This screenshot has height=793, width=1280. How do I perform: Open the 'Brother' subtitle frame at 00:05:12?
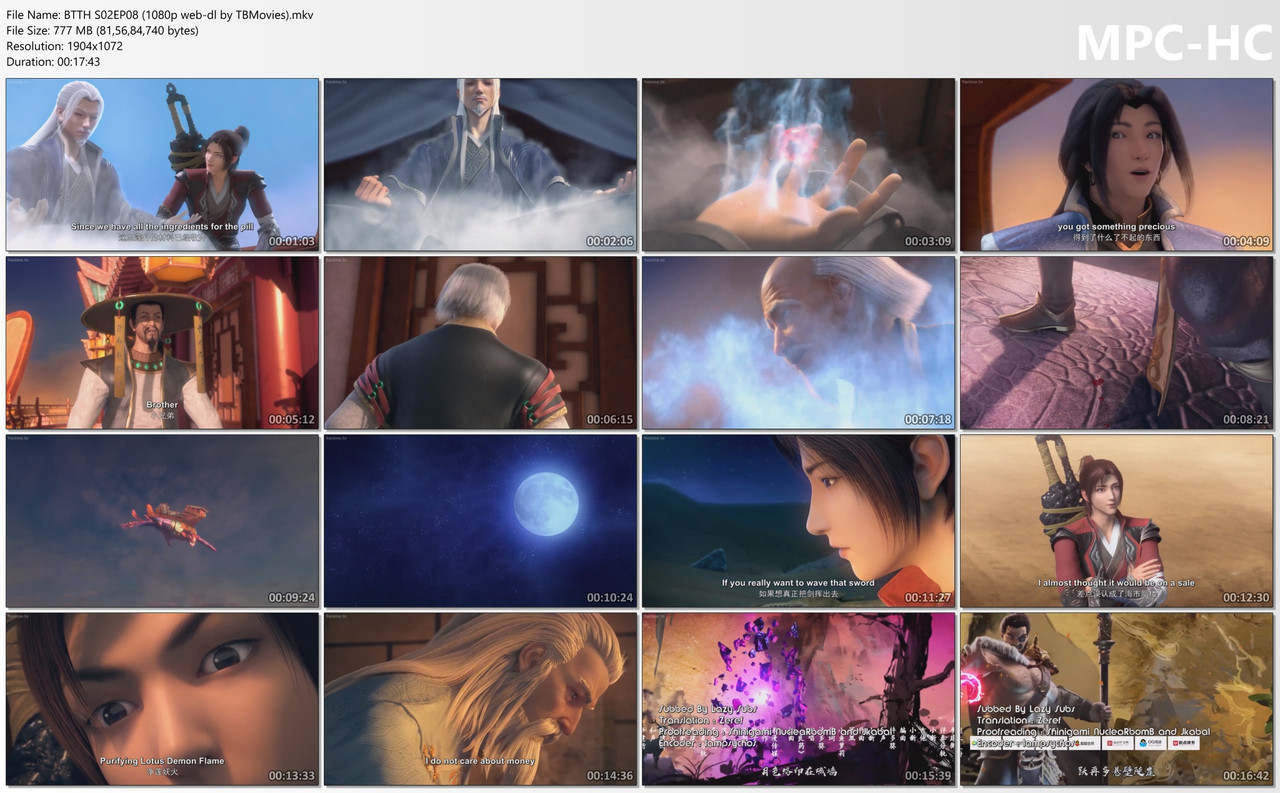(x=162, y=343)
